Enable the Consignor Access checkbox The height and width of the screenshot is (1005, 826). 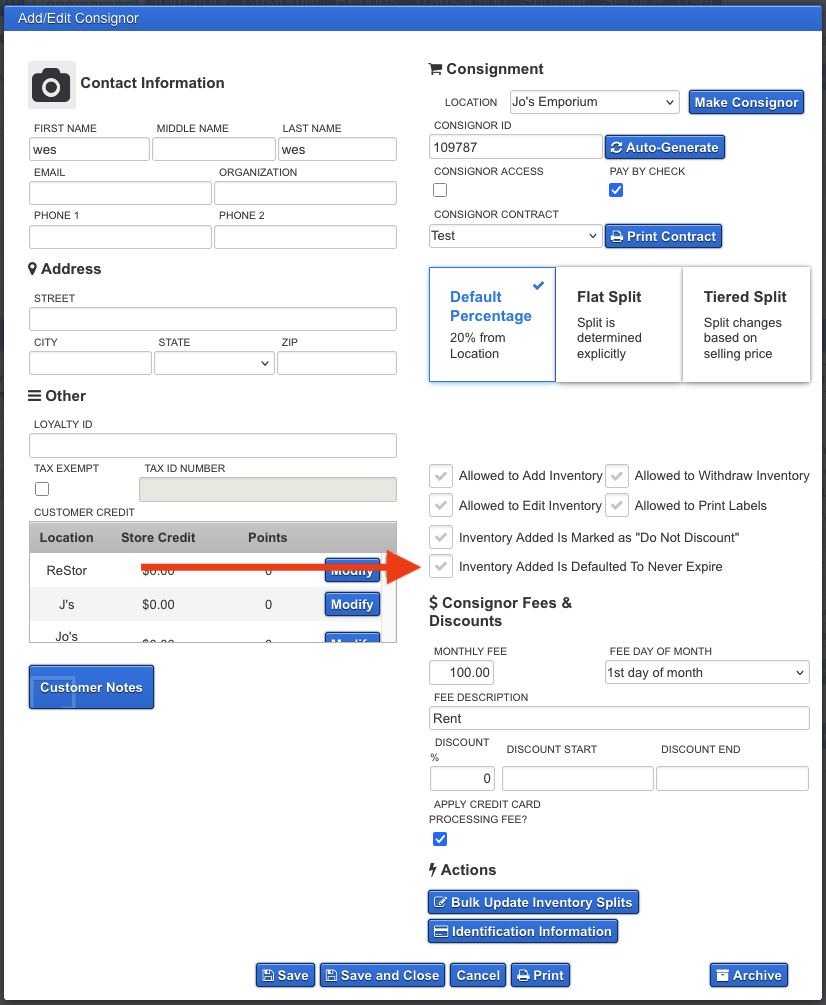[440, 190]
